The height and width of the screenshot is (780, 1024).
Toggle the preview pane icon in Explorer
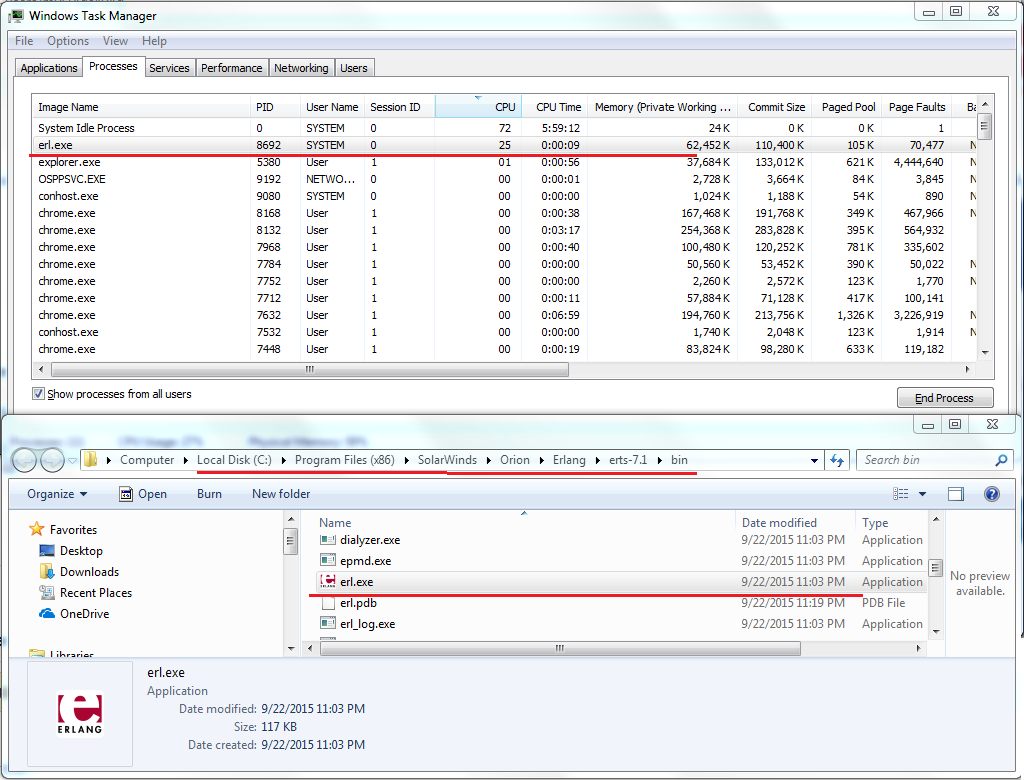pos(955,494)
